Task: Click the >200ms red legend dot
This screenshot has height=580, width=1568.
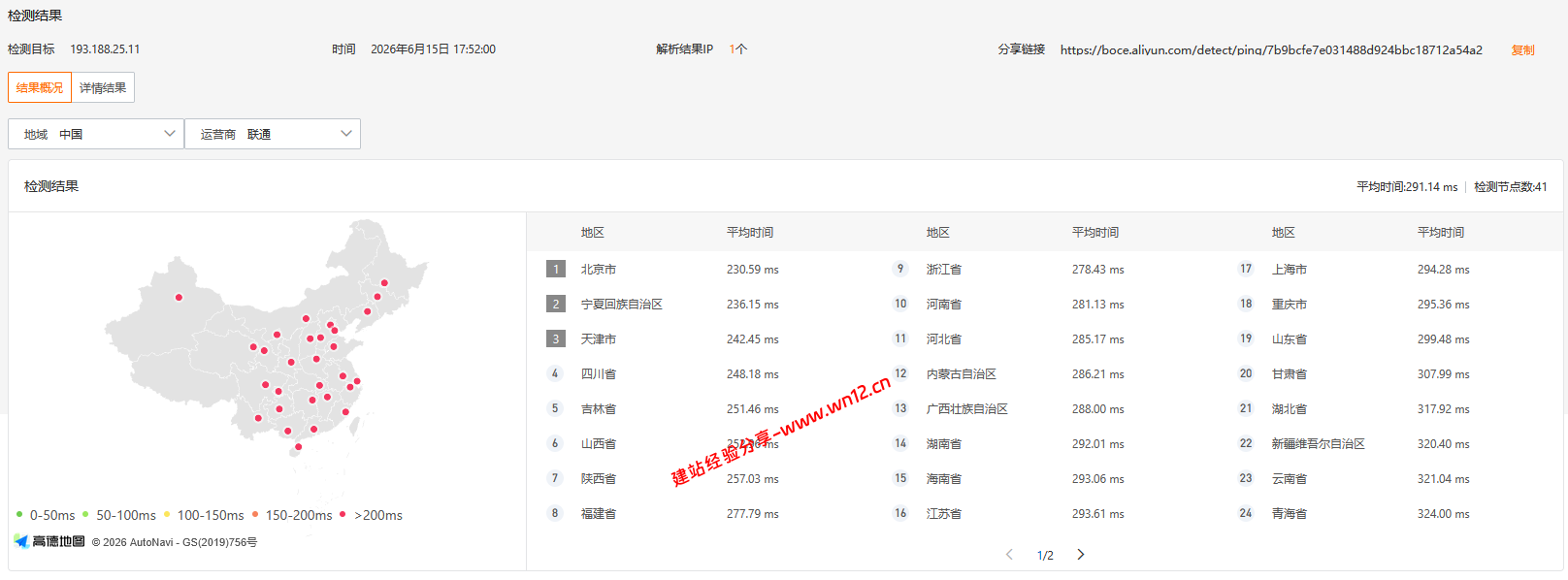Action: pyautogui.click(x=343, y=514)
